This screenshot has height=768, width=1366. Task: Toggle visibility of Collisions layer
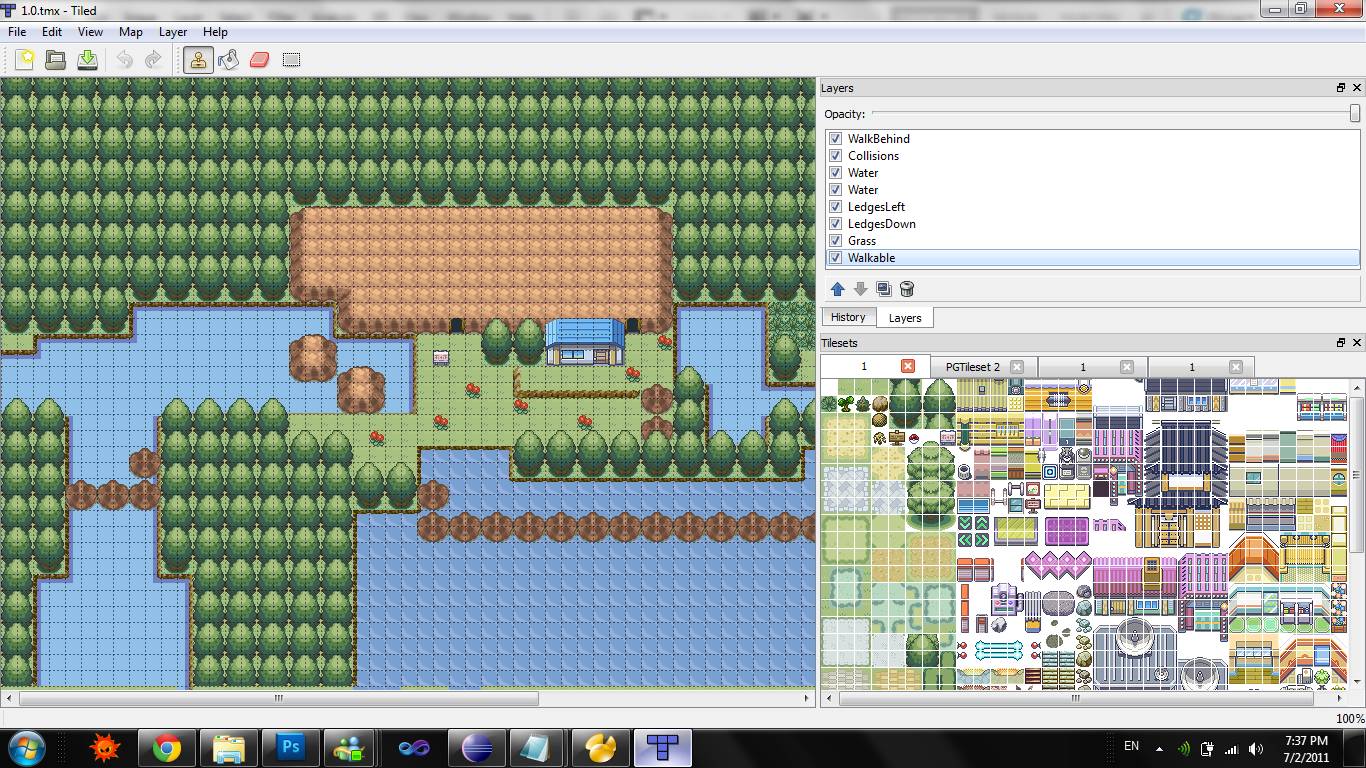(x=835, y=156)
